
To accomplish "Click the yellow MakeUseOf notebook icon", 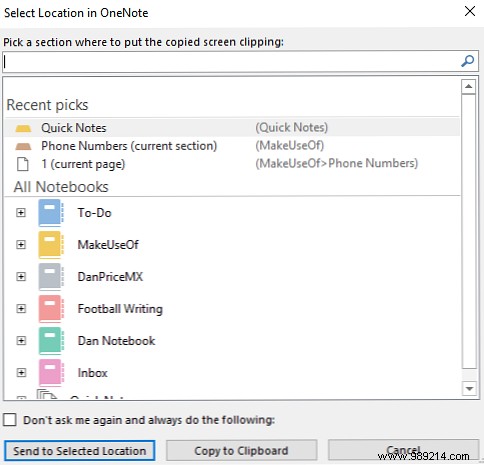I will (51, 245).
